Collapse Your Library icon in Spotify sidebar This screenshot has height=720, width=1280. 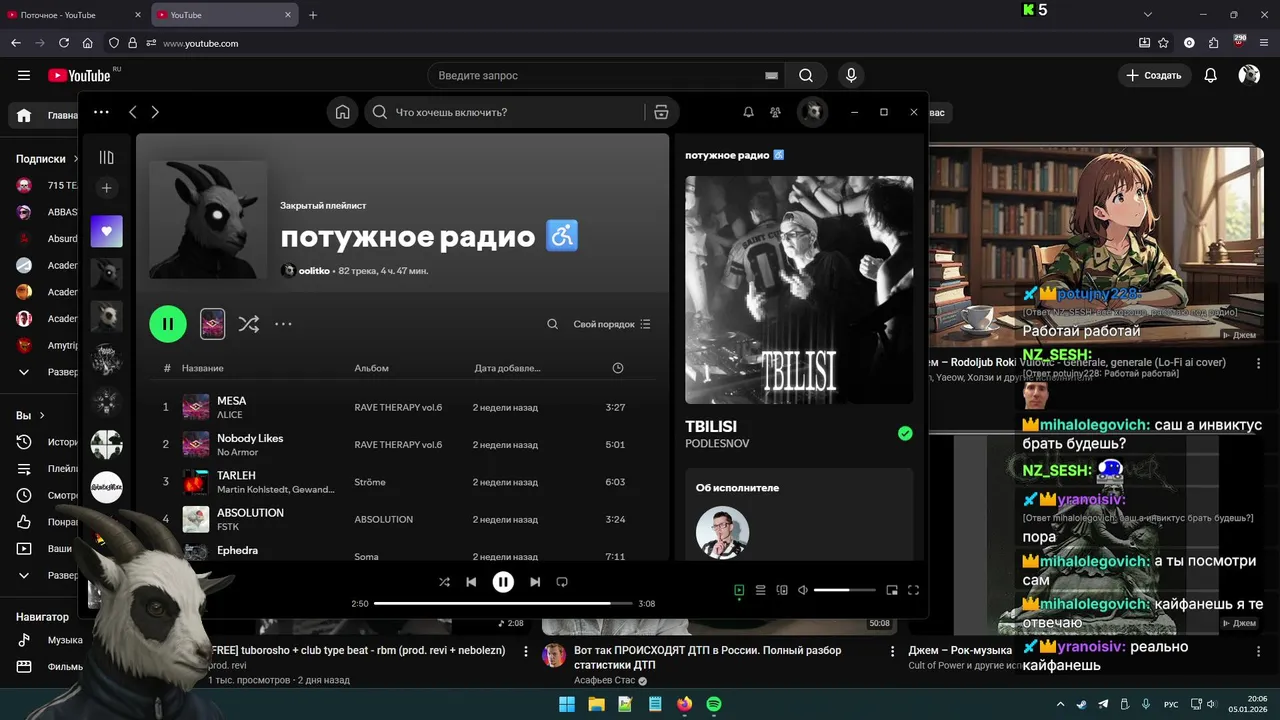(x=107, y=157)
